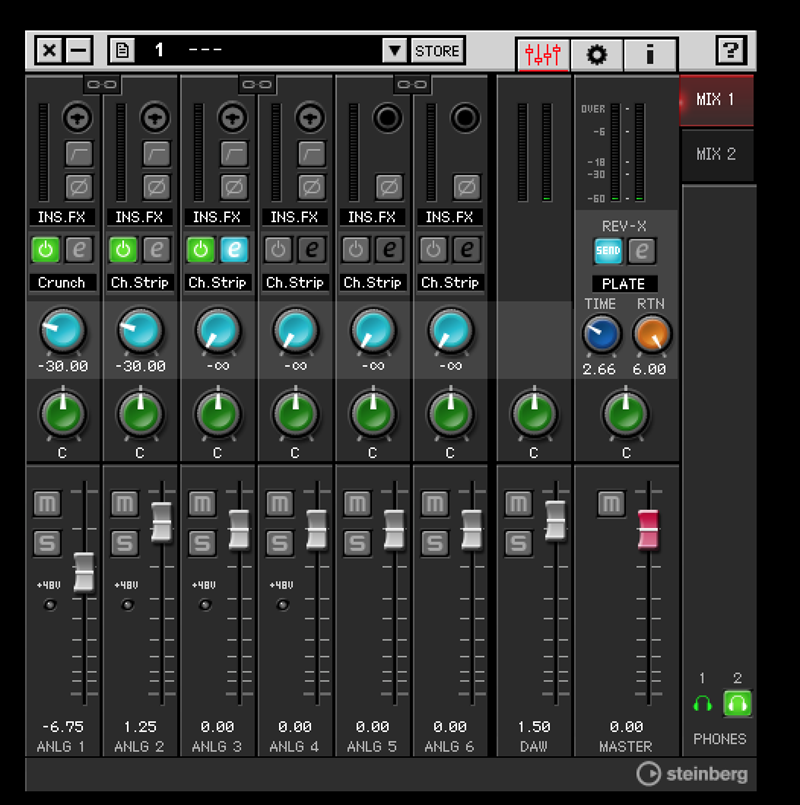Image resolution: width=800 pixels, height=805 pixels.
Task: Turn on ANLG 4 effect power button
Action: 278,250
